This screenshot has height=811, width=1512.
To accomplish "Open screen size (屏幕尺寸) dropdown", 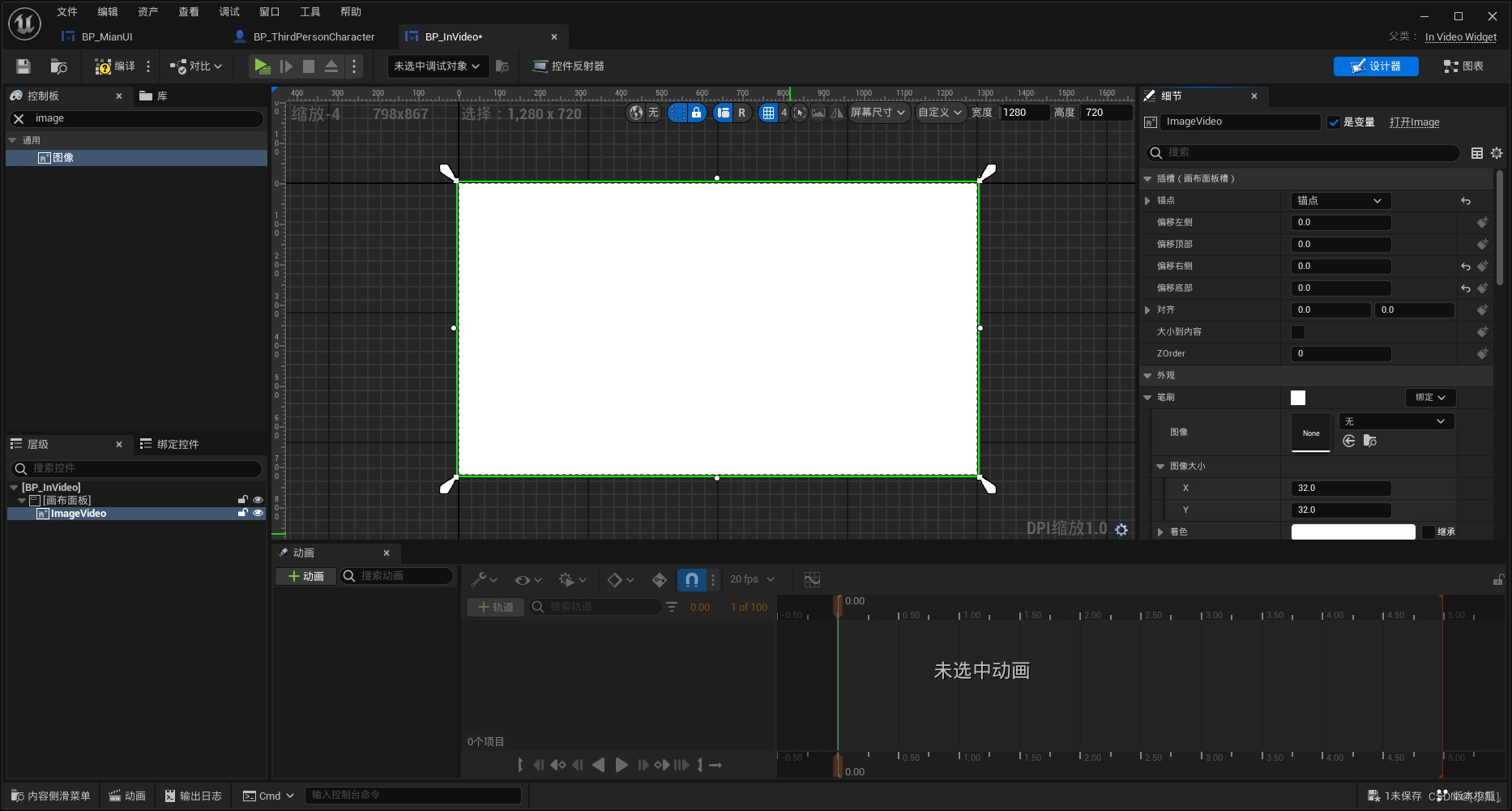I will pos(878,113).
